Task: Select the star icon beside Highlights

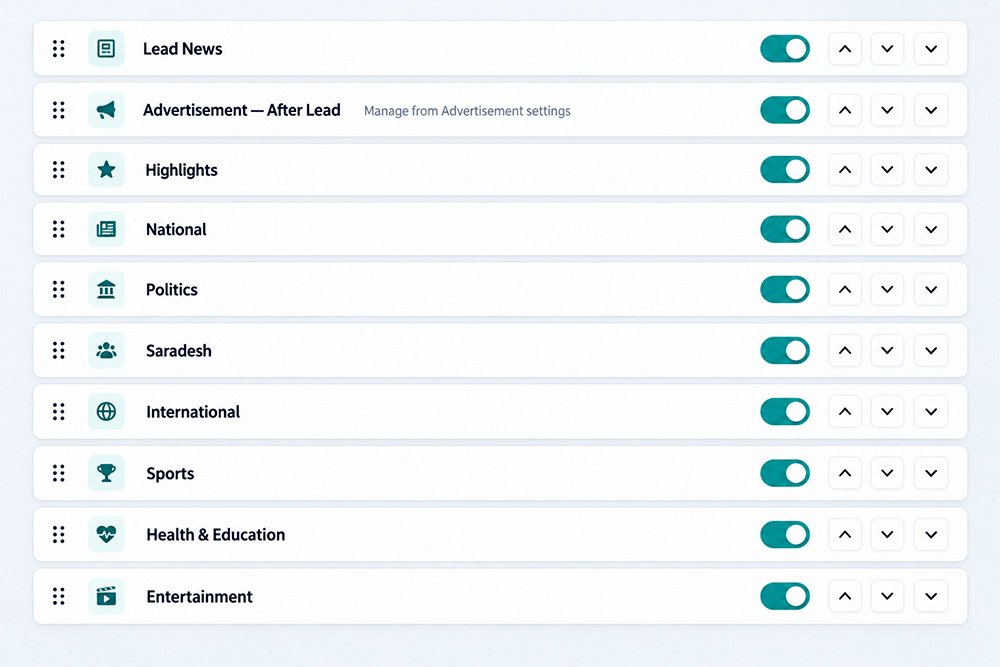Action: [106, 170]
